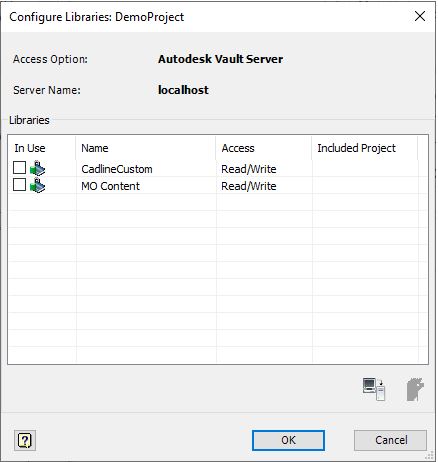Screen dimensions: 438x462
Task: Close the Configure Libraries dialog
Action: [420, 16]
